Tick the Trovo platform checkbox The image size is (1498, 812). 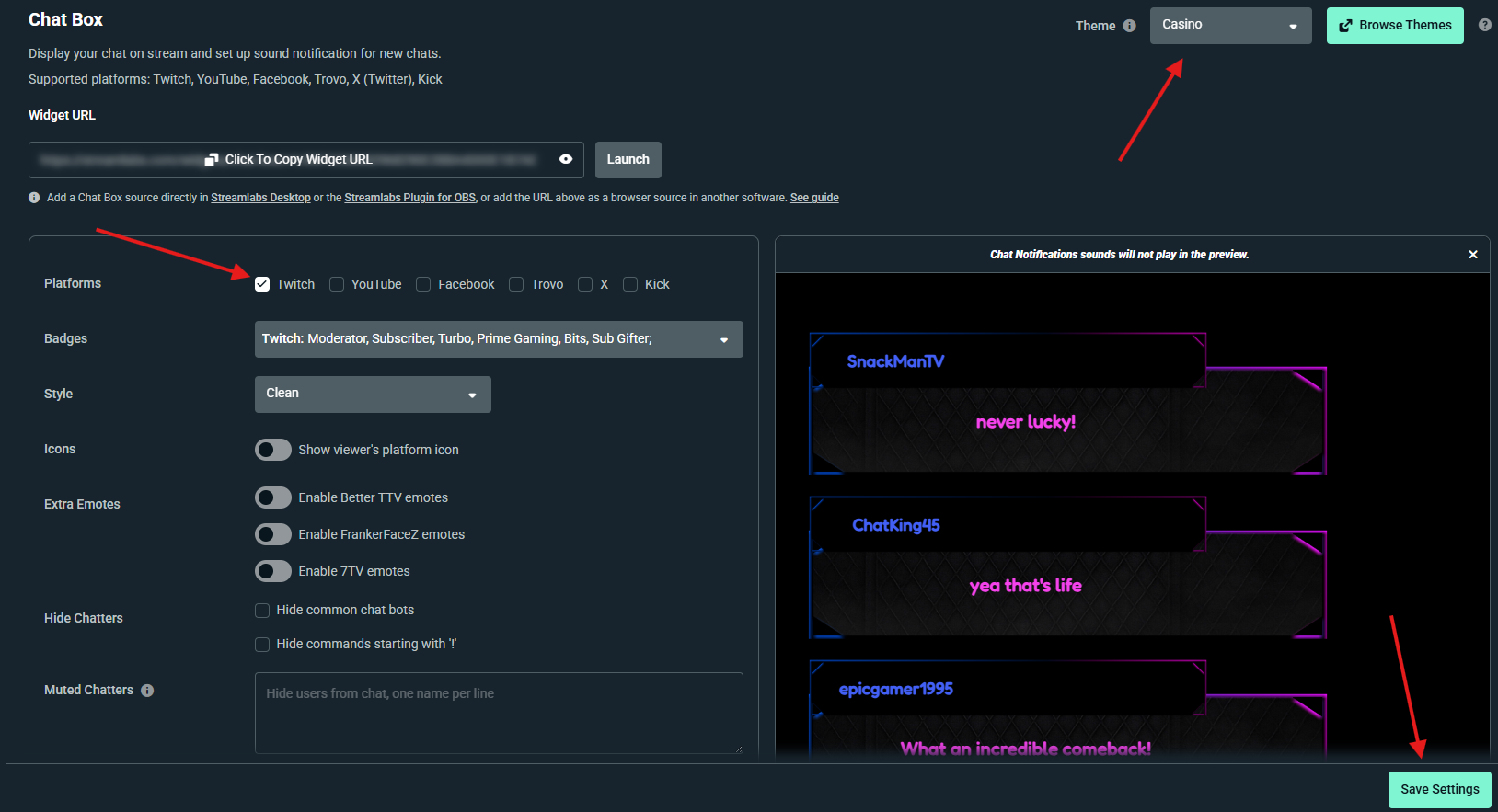pyautogui.click(x=516, y=284)
